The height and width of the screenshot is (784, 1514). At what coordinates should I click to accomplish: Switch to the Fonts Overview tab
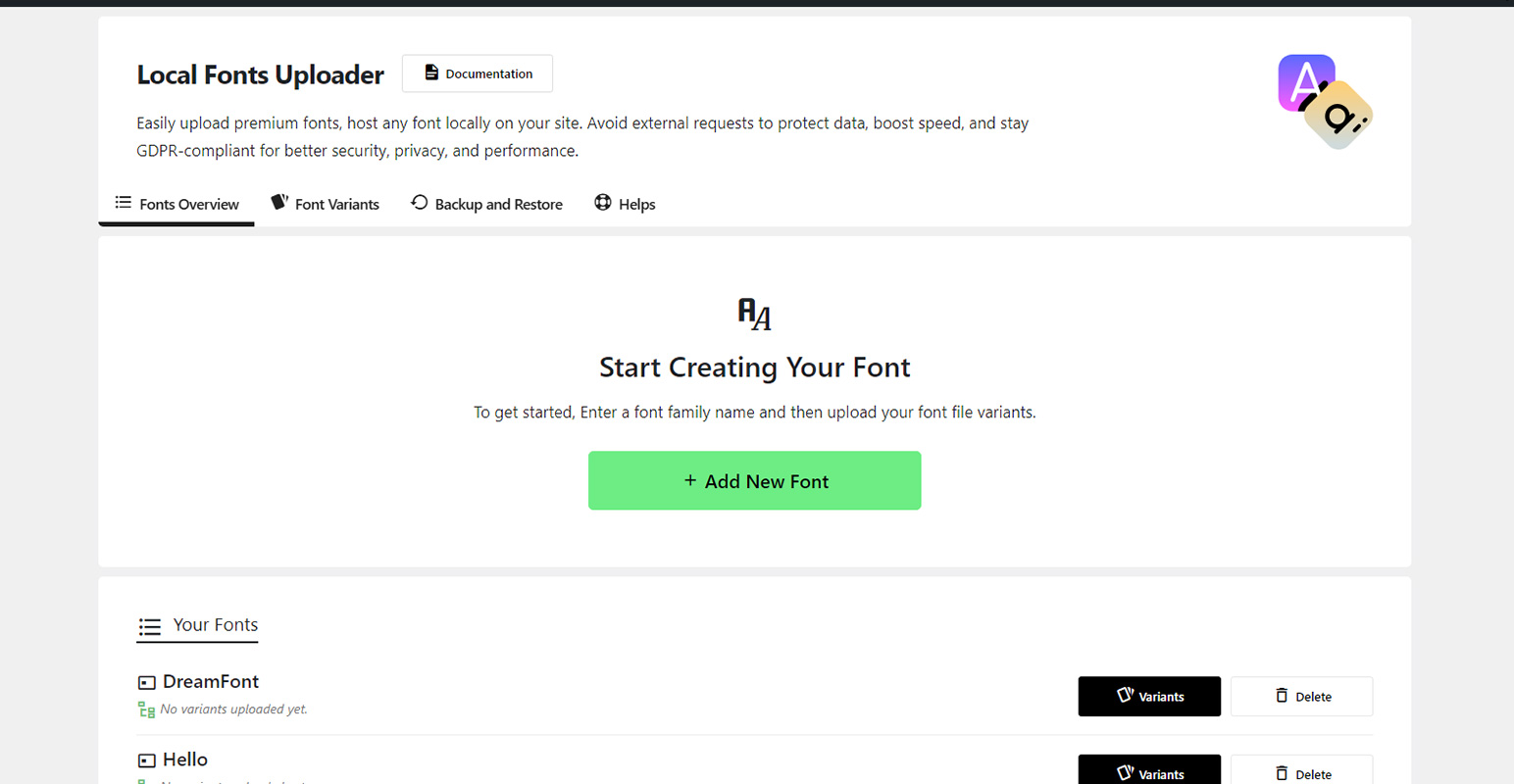click(177, 204)
